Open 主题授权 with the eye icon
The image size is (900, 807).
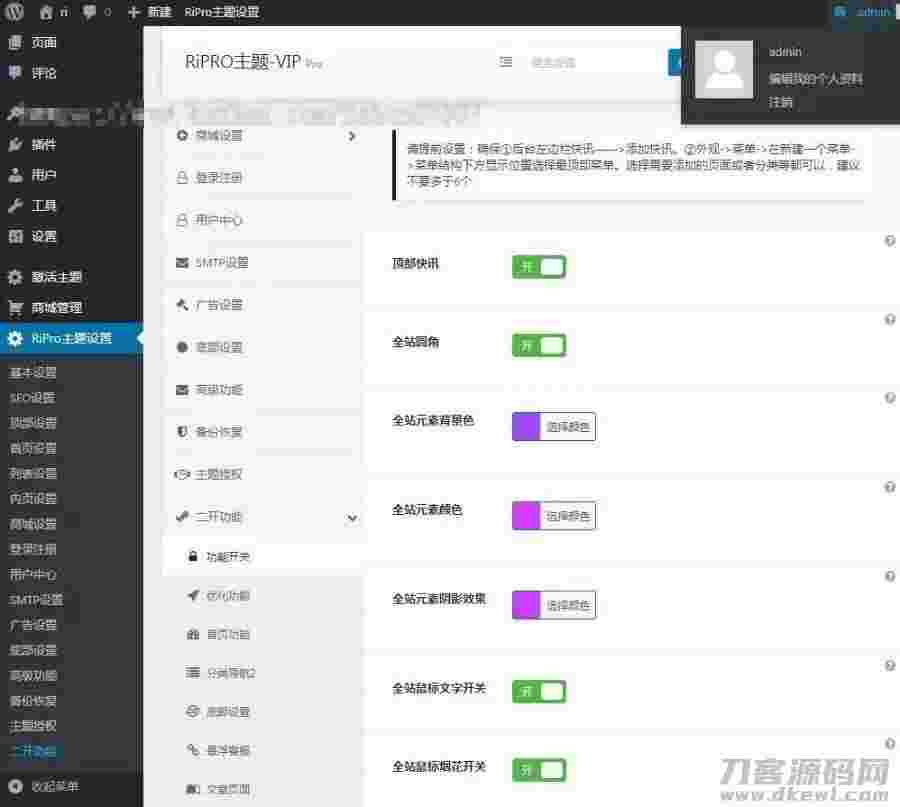click(x=217, y=474)
